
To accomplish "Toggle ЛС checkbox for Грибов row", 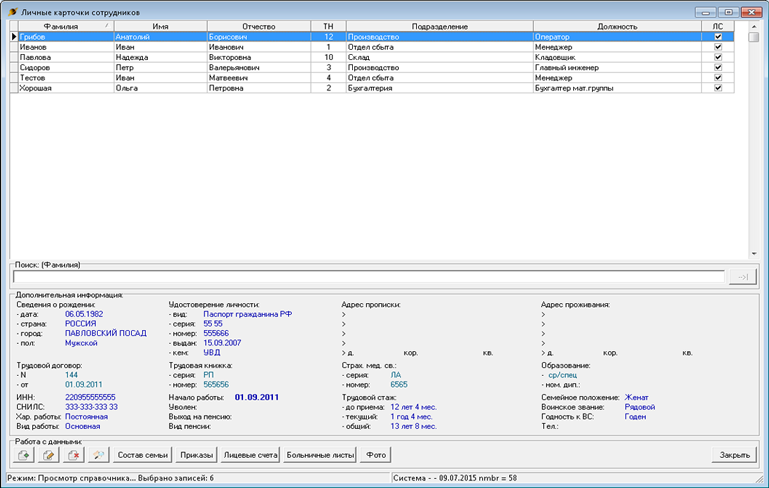I will point(718,37).
